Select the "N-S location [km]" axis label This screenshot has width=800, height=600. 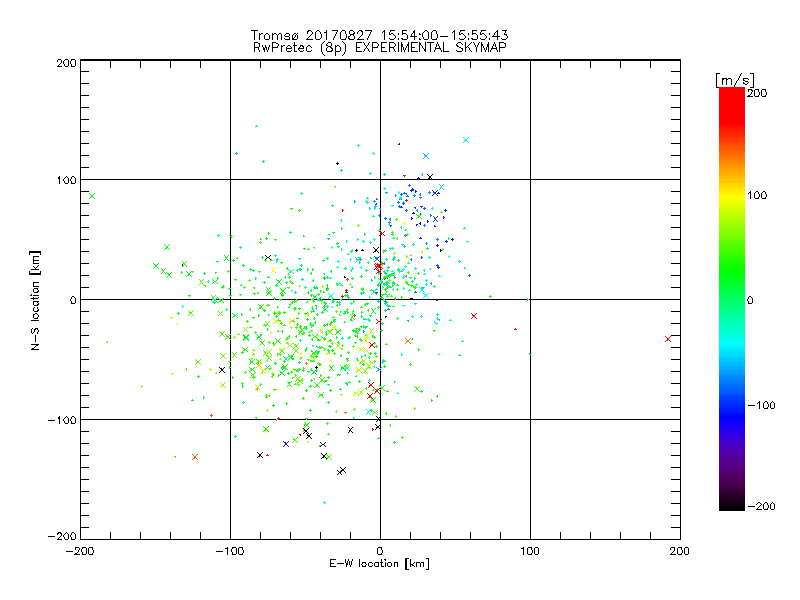35,300
